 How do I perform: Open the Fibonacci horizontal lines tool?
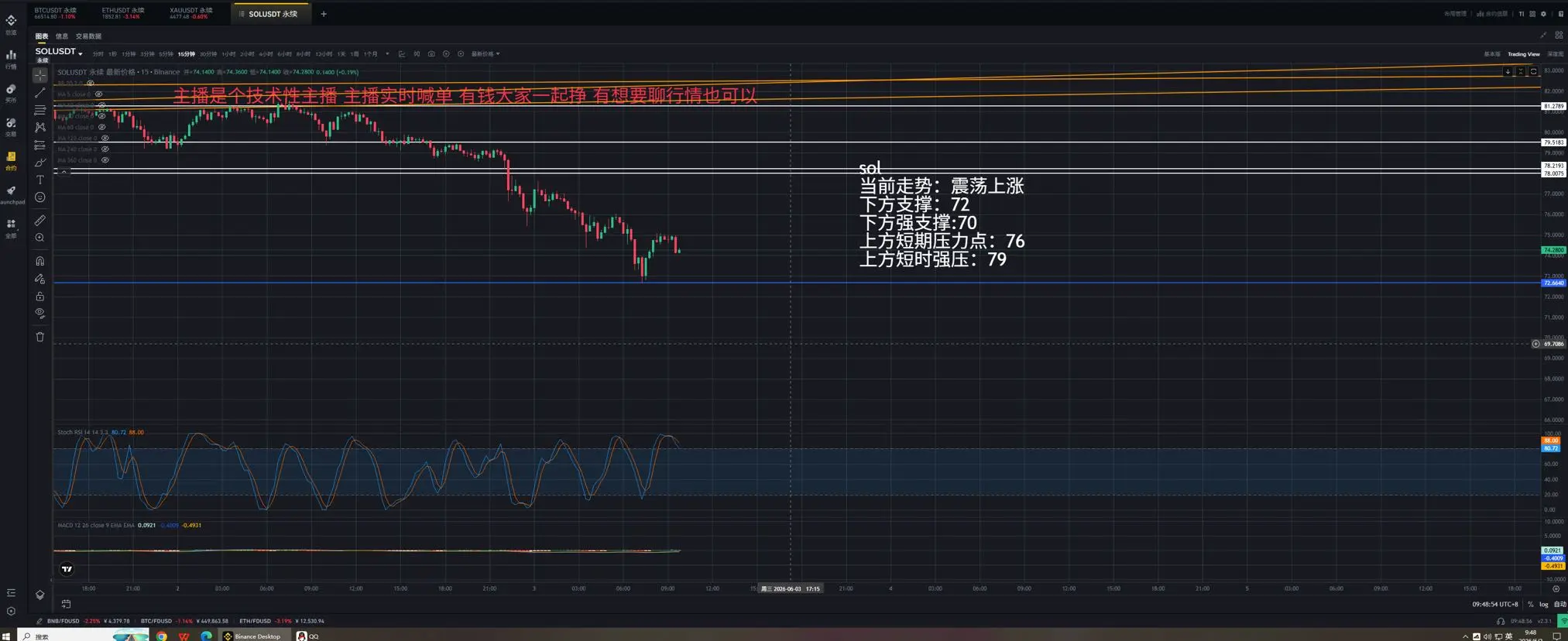pyautogui.click(x=40, y=111)
